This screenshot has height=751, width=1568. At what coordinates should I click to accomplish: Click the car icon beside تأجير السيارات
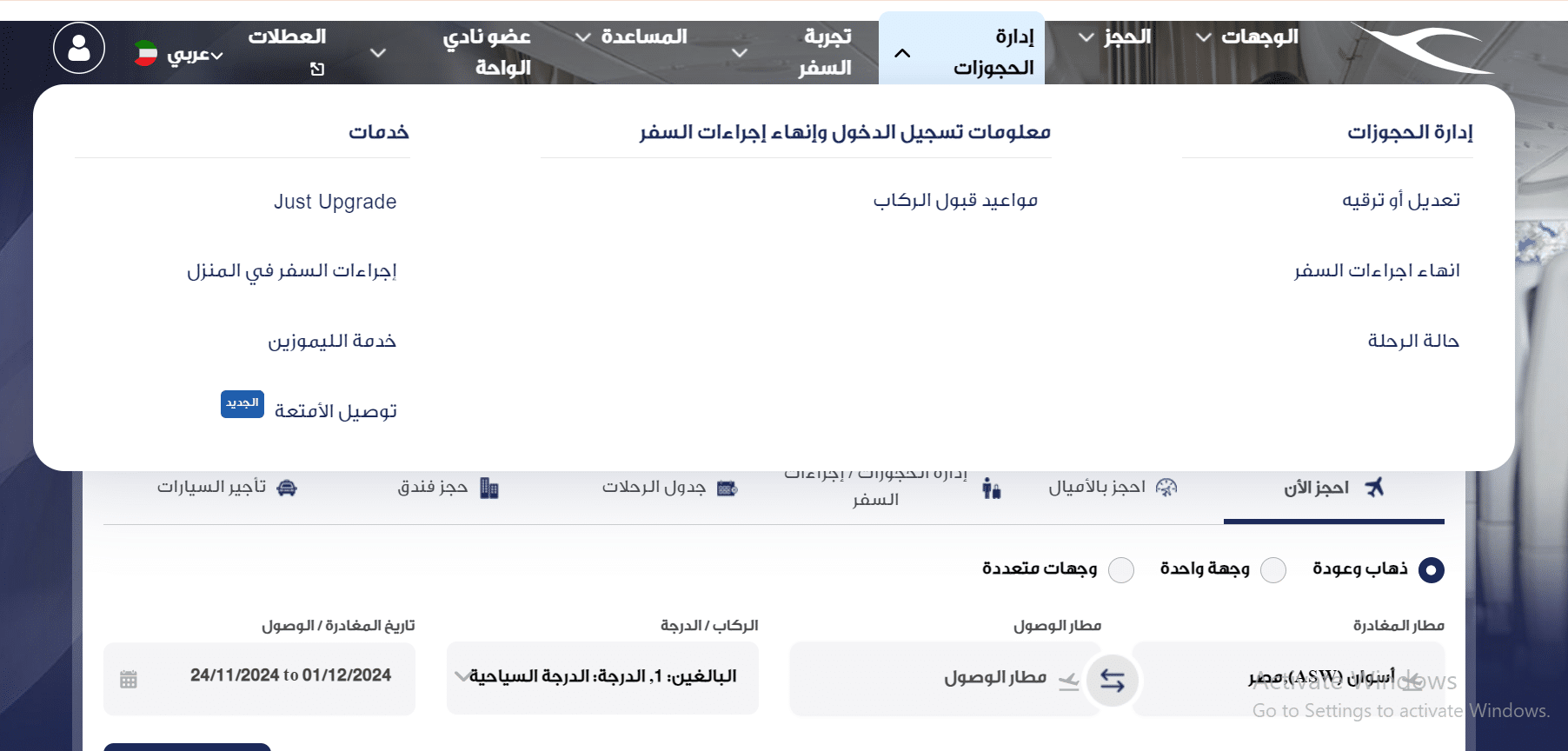click(x=287, y=488)
